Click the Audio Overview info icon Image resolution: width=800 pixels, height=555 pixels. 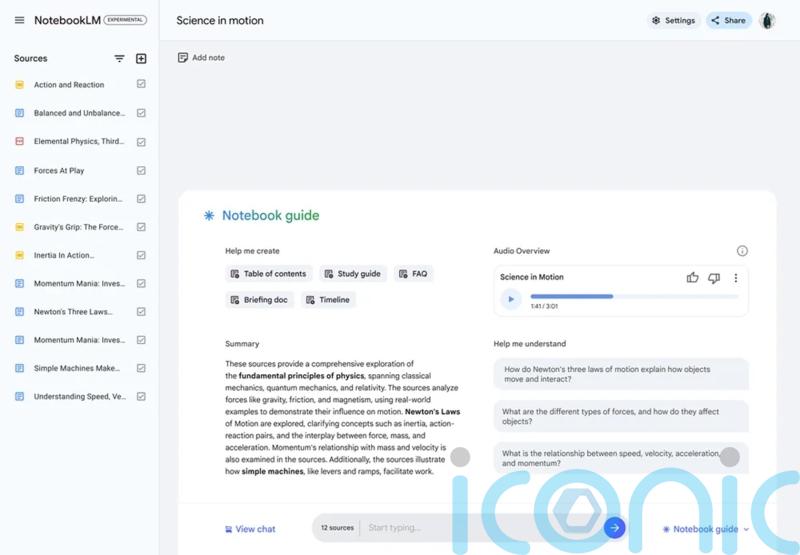[742, 251]
